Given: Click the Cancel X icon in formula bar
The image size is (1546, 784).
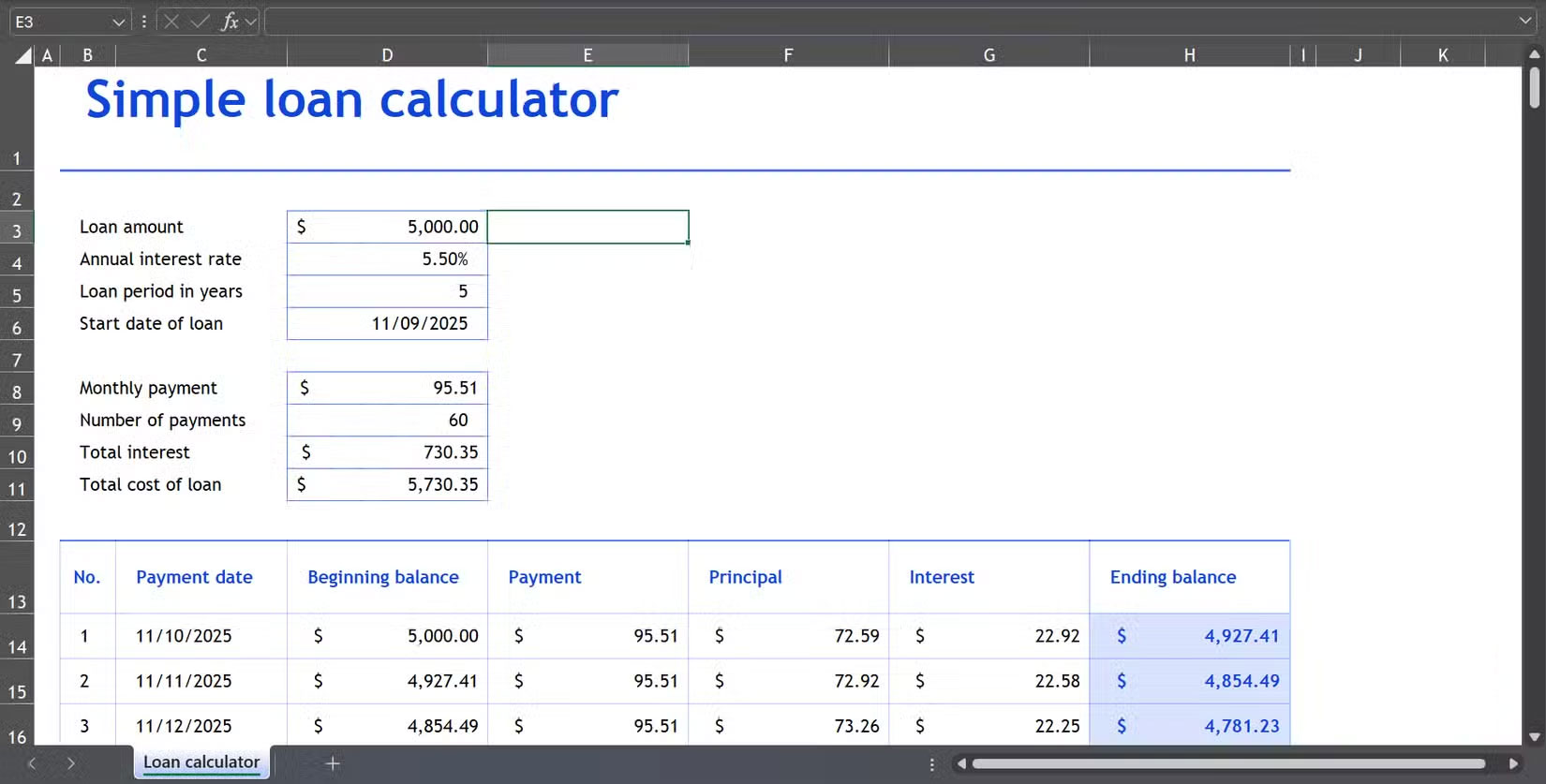Looking at the screenshot, I should click(x=171, y=22).
